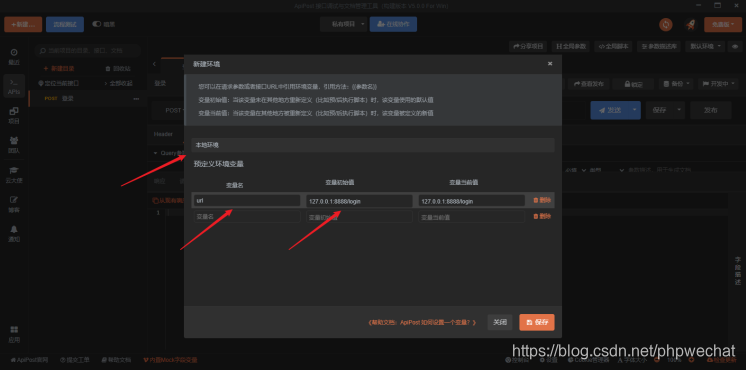This screenshot has width=746, height=370.
Task: Click the empty 变量初始值 field
Action: [x=359, y=217]
